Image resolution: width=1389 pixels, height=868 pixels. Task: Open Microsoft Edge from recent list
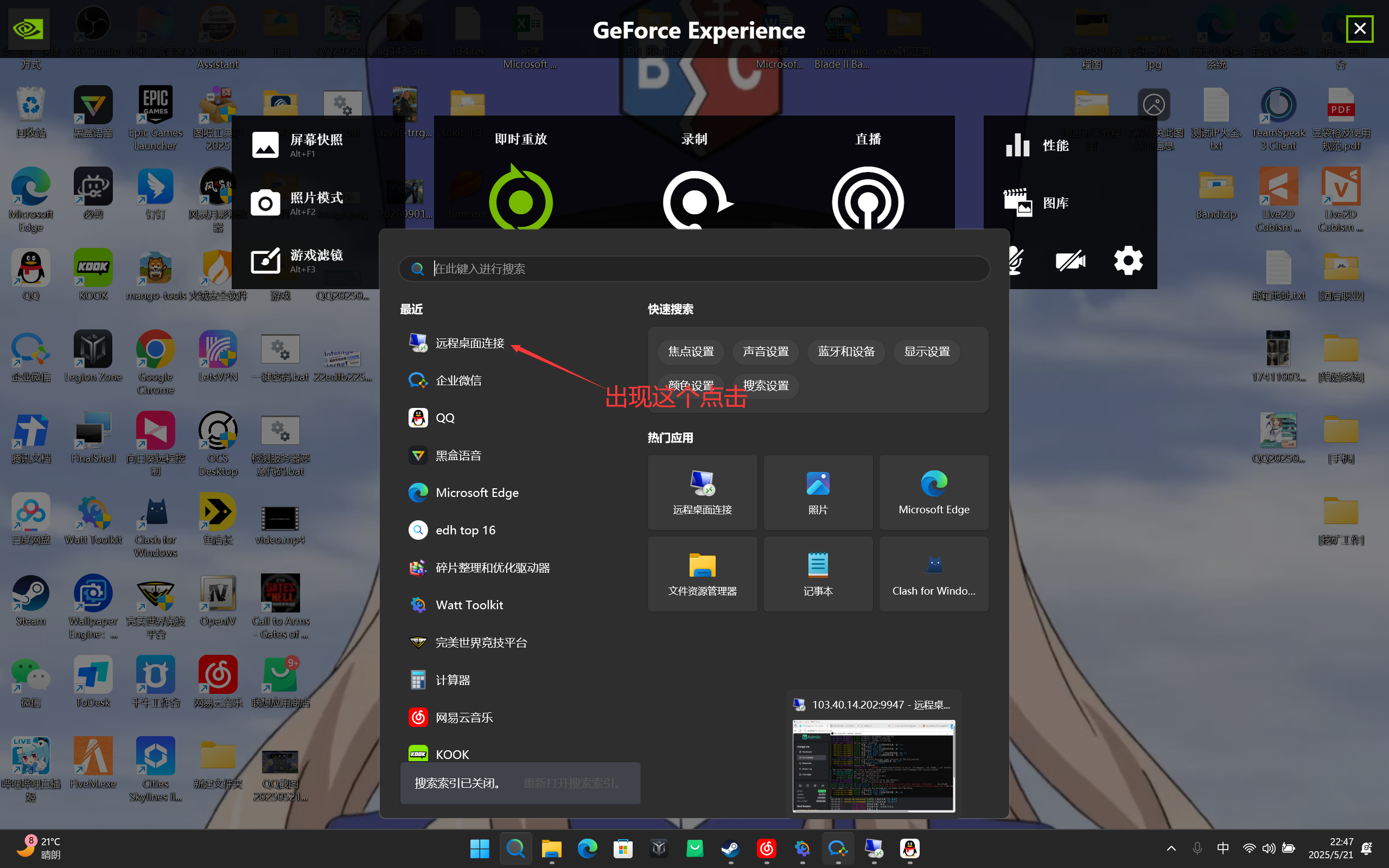(464, 493)
